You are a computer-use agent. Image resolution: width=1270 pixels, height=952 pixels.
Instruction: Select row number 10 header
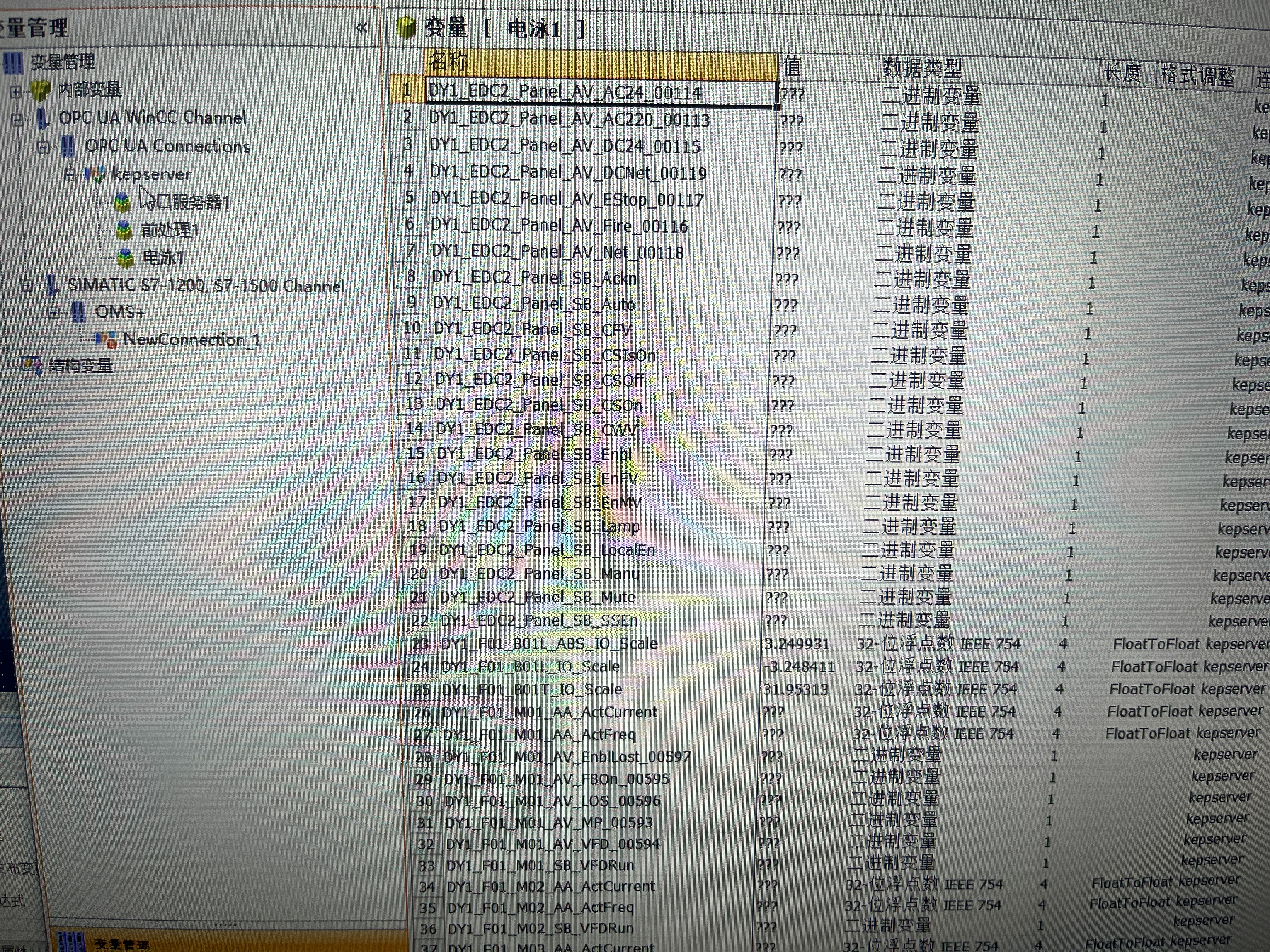(412, 328)
